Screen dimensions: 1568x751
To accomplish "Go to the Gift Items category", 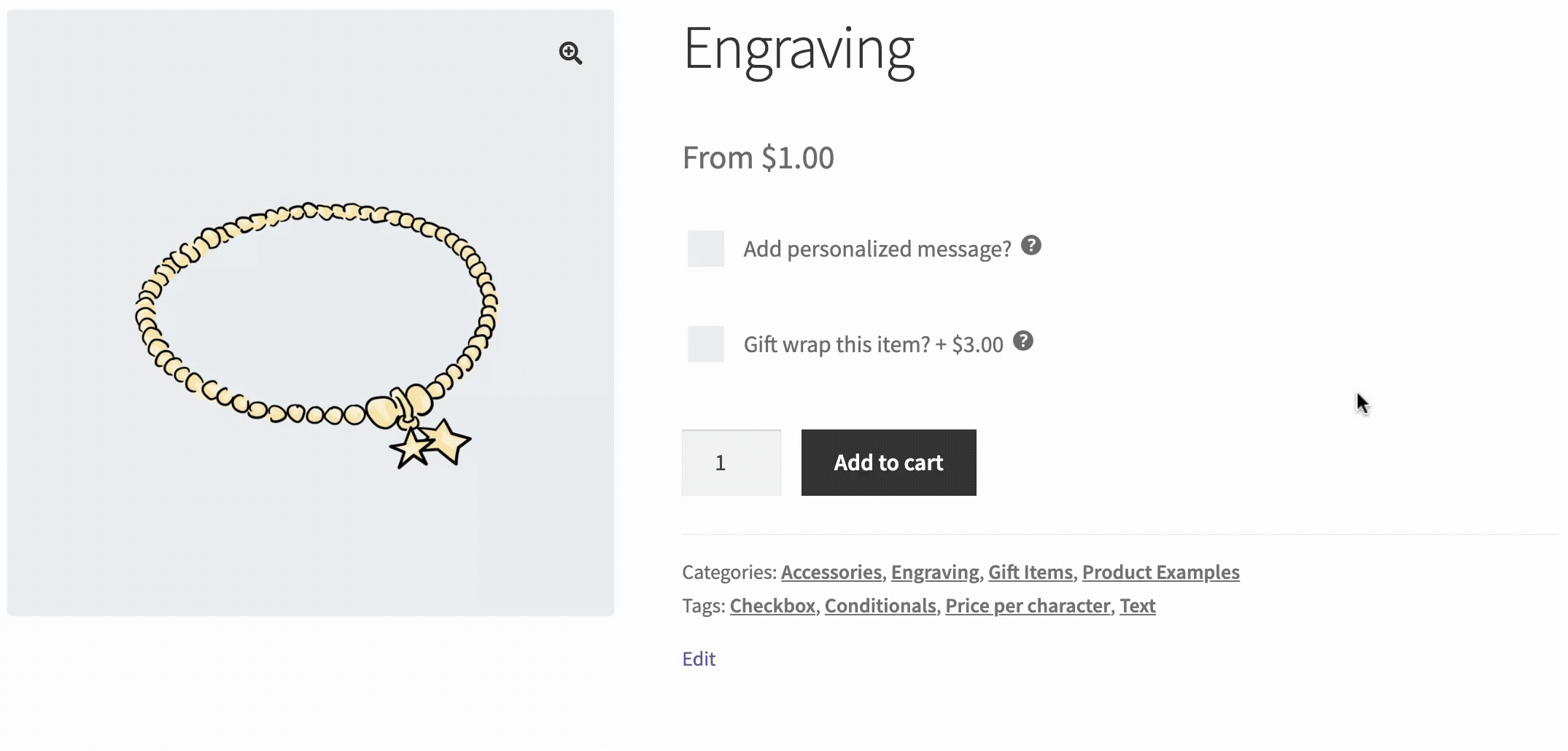I will [1030, 572].
